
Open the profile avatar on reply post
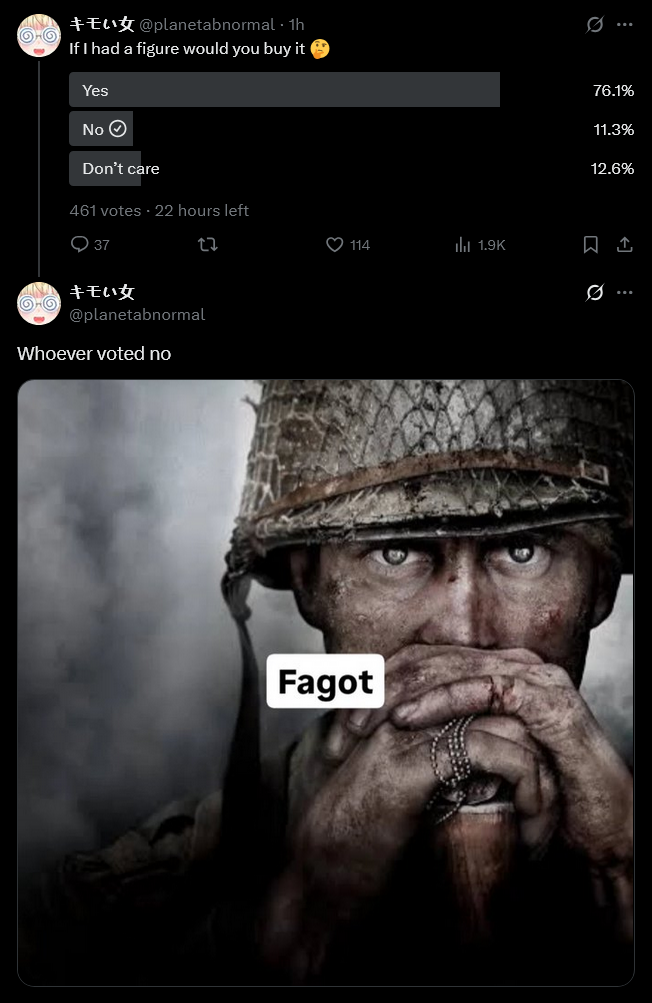(x=39, y=303)
